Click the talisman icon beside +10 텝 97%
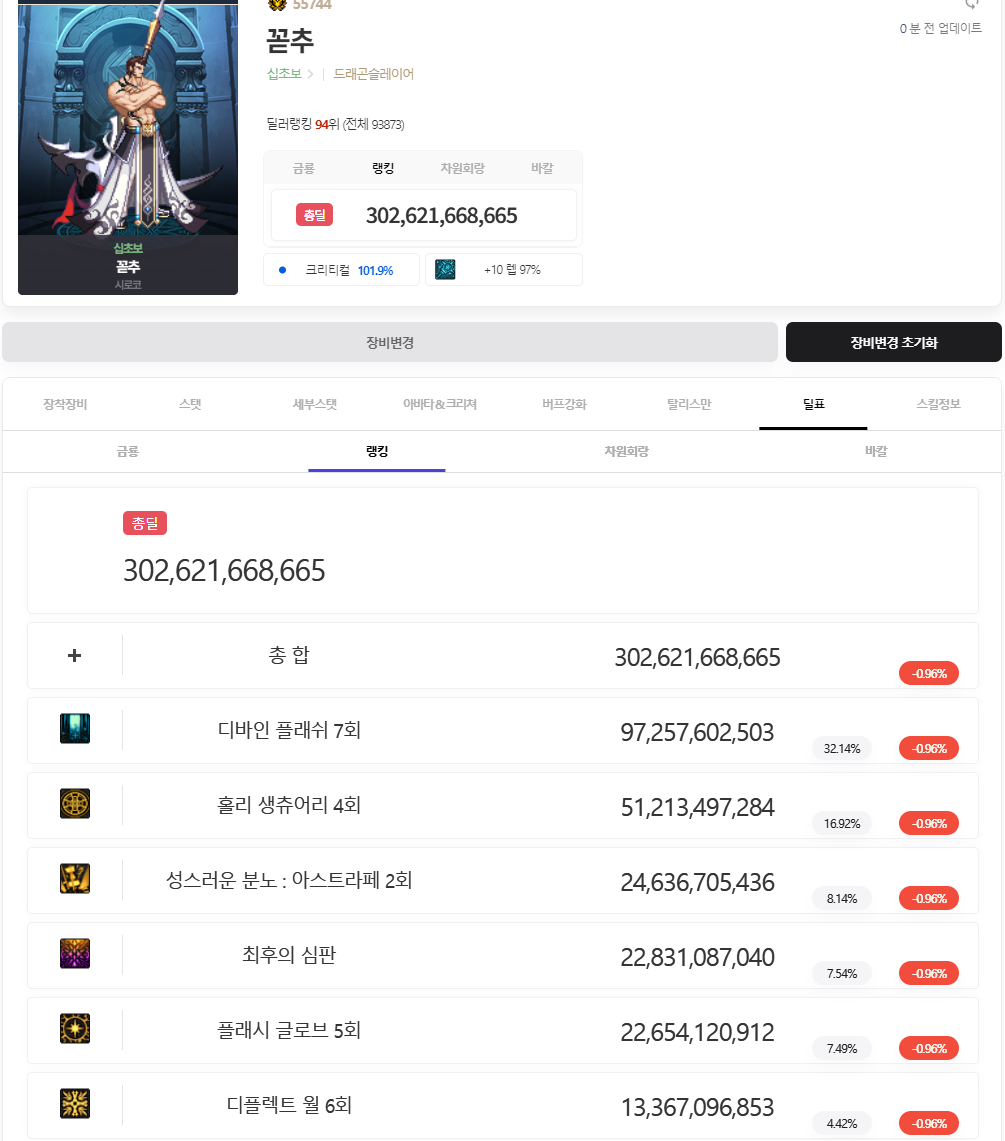The image size is (1005, 1141). tap(445, 270)
